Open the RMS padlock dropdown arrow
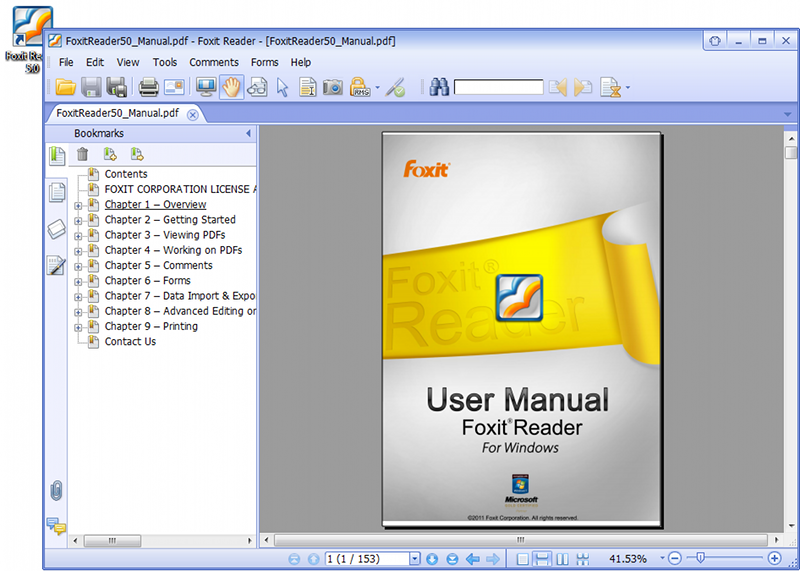Viewport: 800px width, 571px height. 378,88
